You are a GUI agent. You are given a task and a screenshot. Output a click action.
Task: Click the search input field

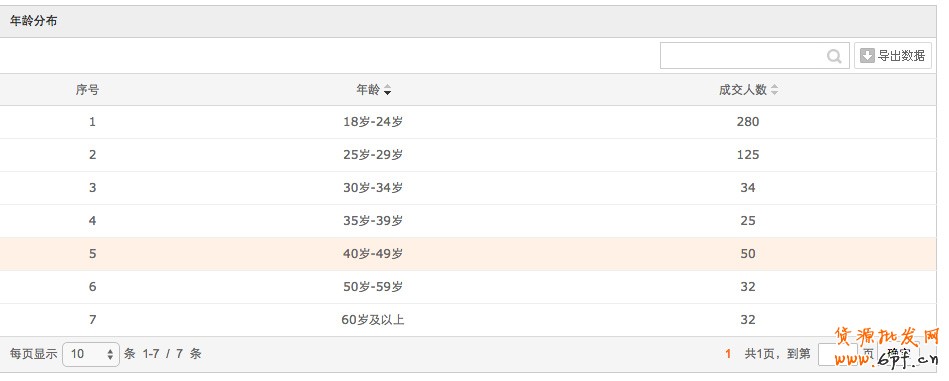[x=755, y=56]
